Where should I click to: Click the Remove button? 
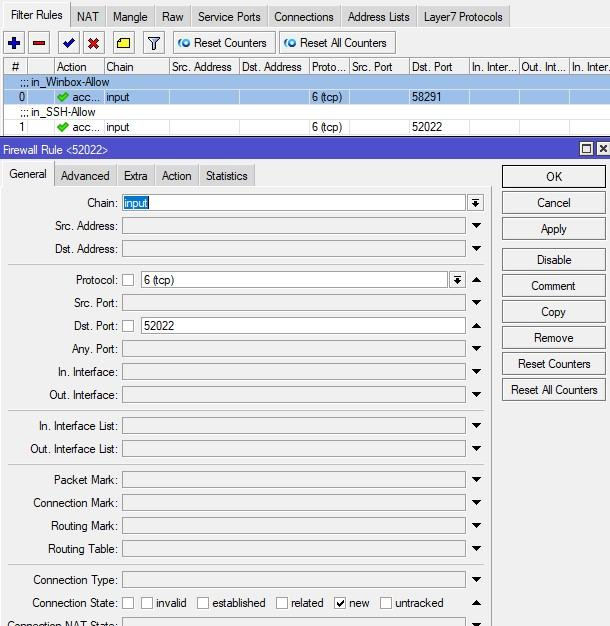(554, 338)
